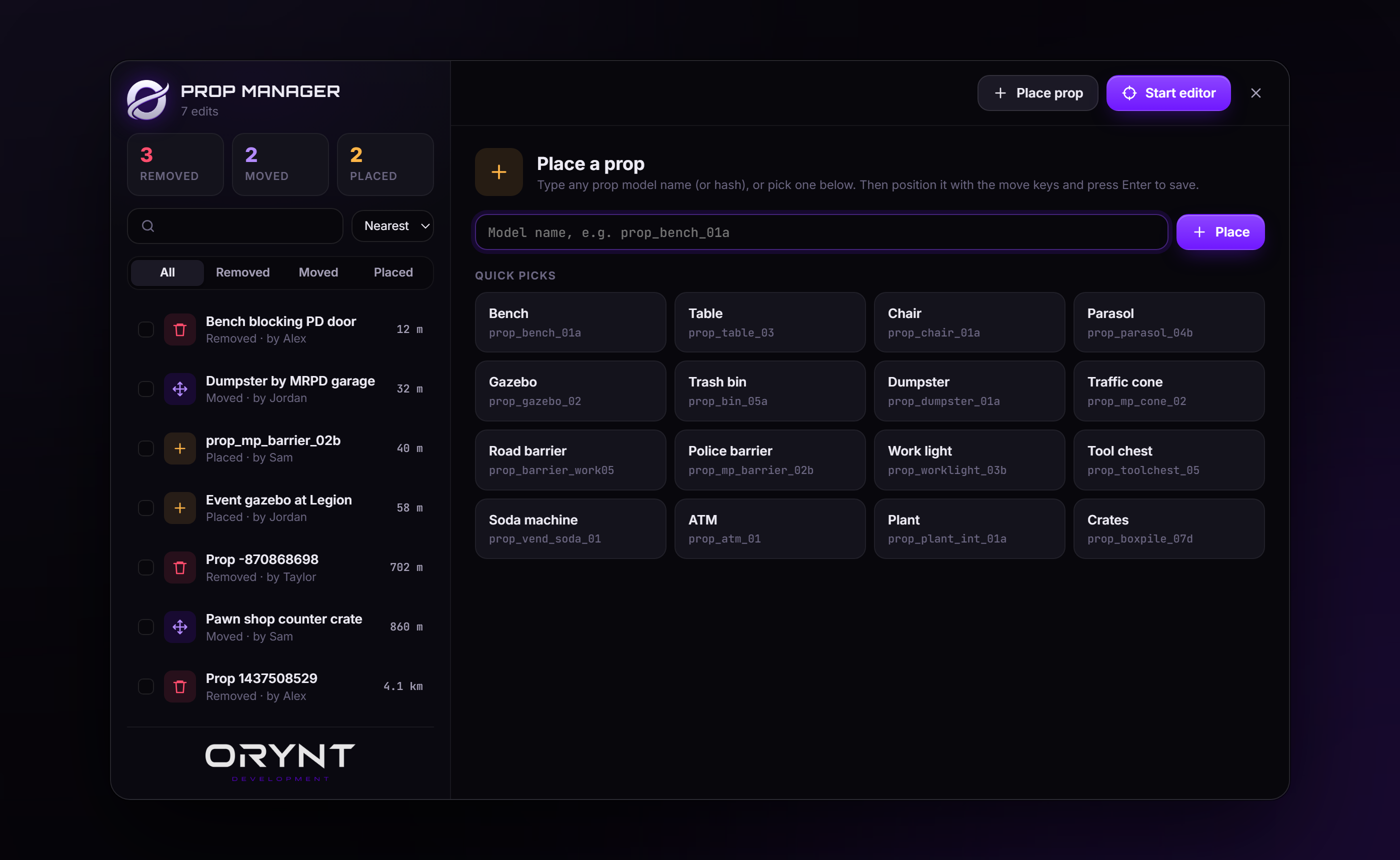The image size is (1400, 860).
Task: Pick the Parasol quick pick
Action: 1168,322
